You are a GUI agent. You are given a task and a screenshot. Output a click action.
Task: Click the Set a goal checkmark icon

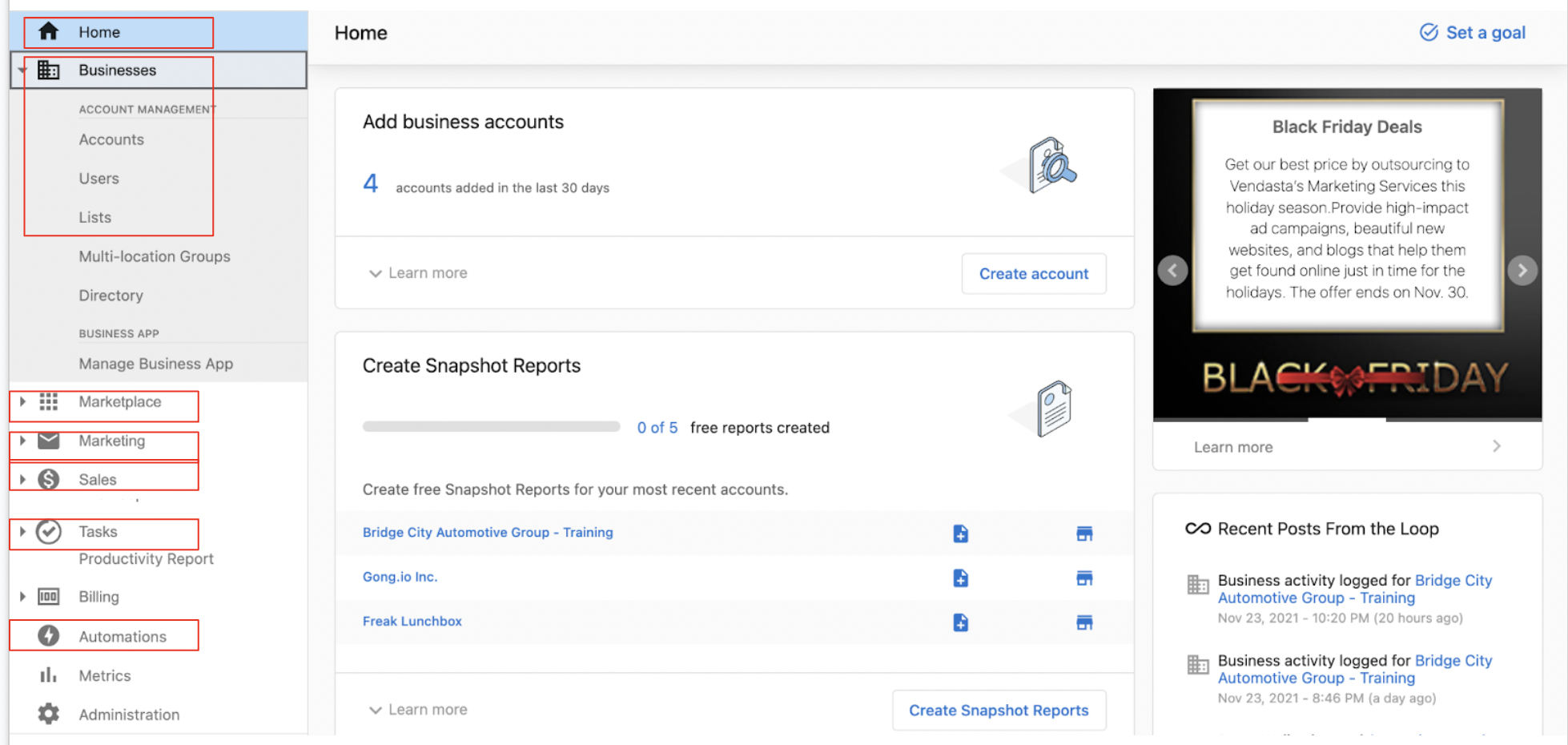tap(1429, 32)
